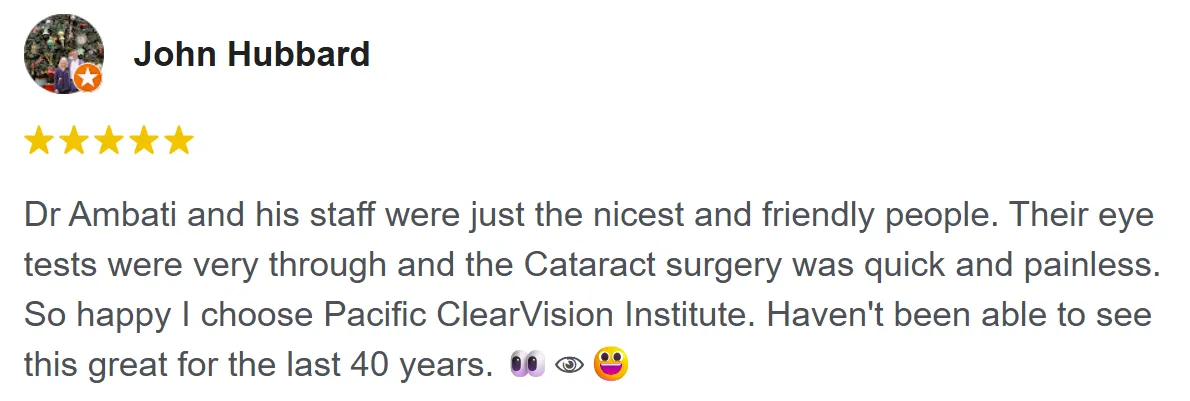
Task: Select the fifth yellow rating star
Action: tap(179, 141)
